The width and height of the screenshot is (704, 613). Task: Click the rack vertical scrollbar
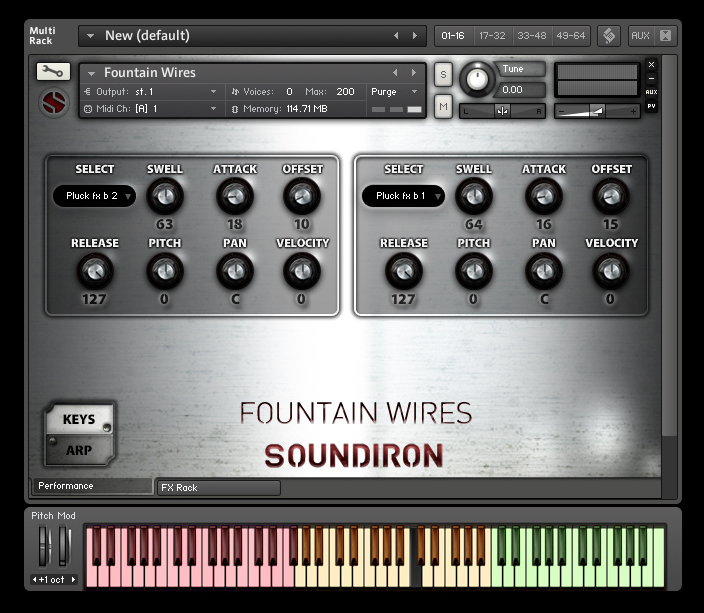pos(669,246)
